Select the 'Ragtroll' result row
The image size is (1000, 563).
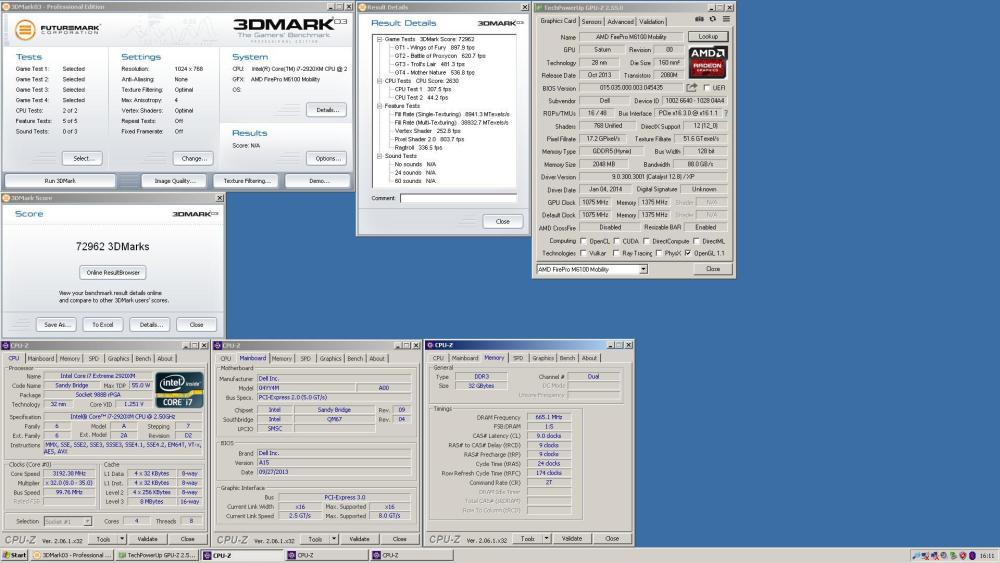[418, 147]
